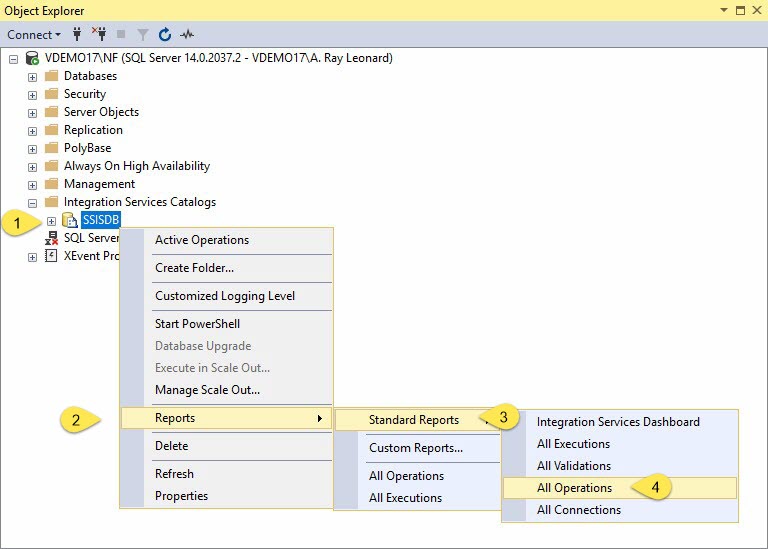Select the Replication tree label

(x=93, y=130)
